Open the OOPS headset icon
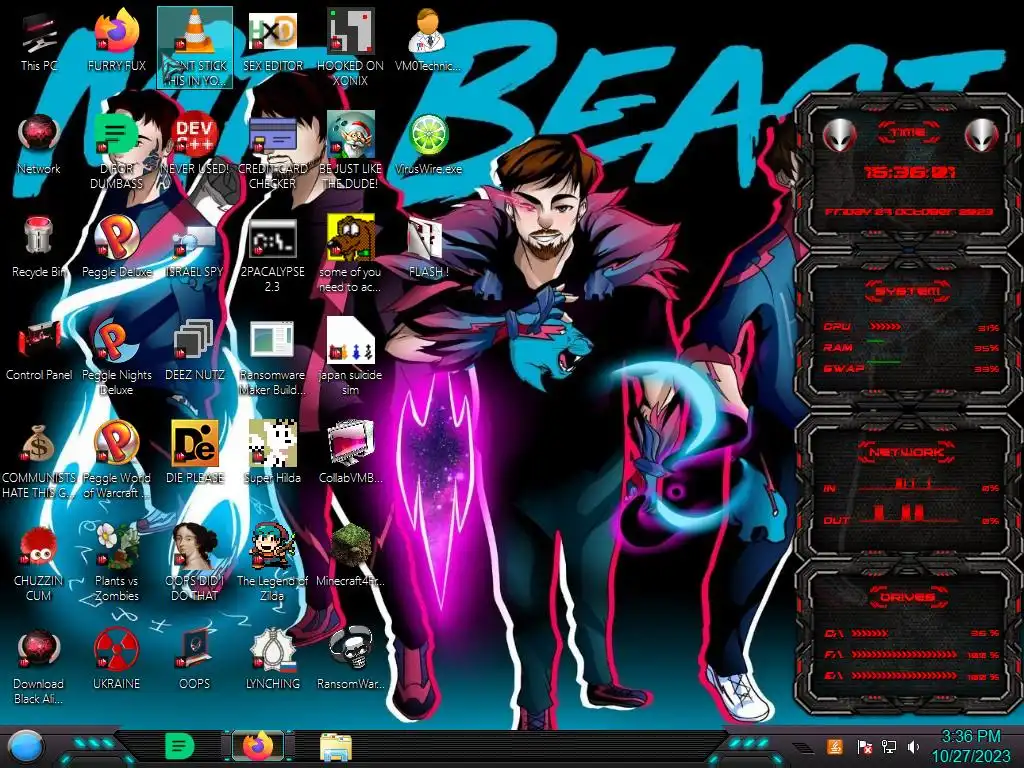This screenshot has width=1024, height=768. pos(195,650)
